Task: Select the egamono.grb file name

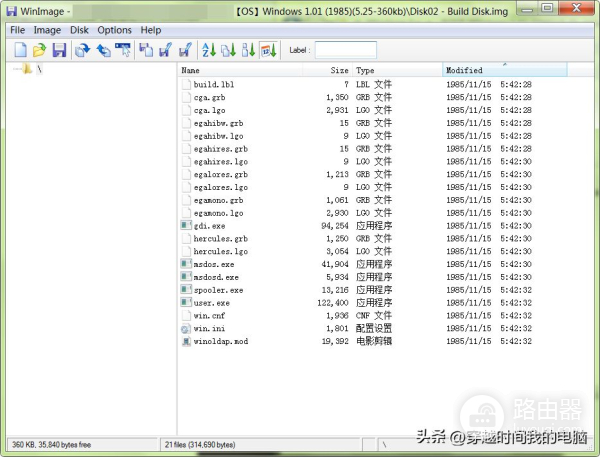Action: (218, 200)
